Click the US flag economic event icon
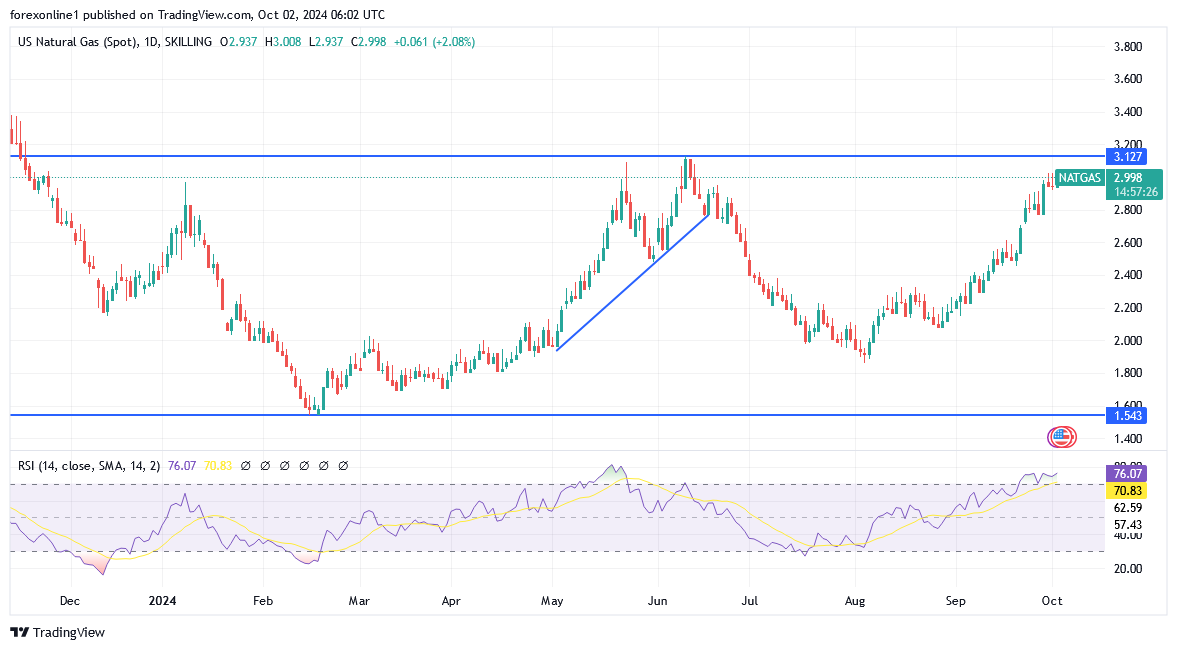Image resolution: width=1177 pixels, height=650 pixels. [x=1060, y=434]
